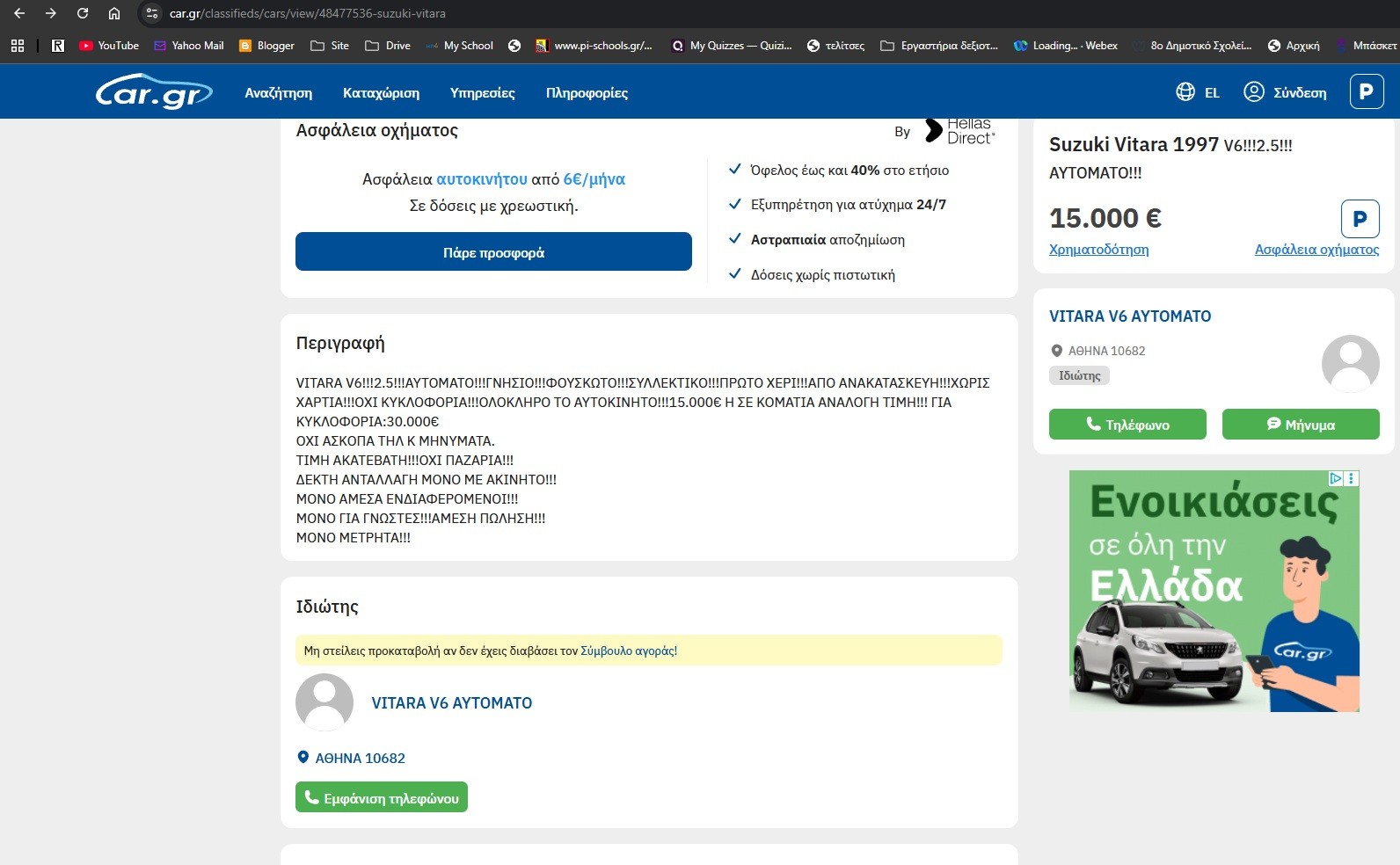1400x865 pixels.
Task: Click the αυτοκινήτου insurance link
Action: click(x=482, y=179)
